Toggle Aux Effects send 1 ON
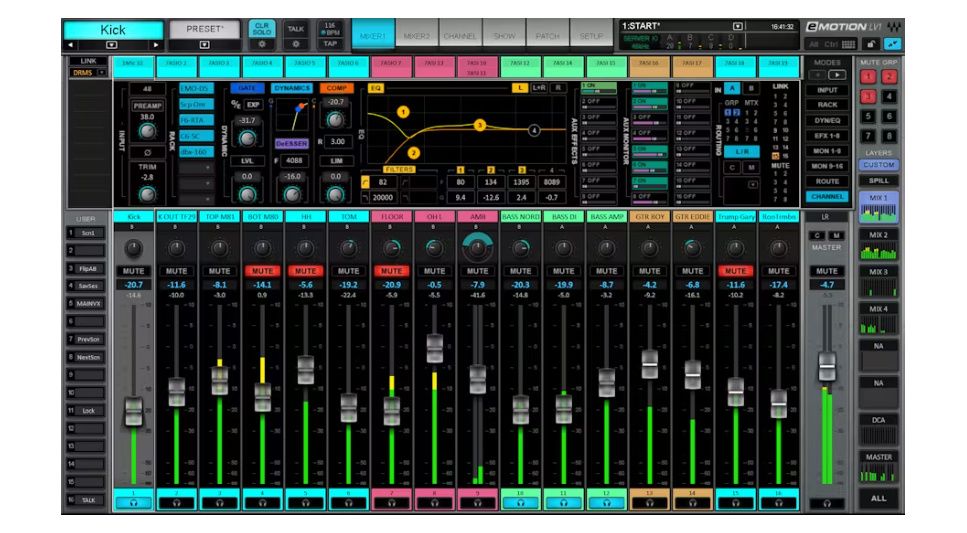 [x=598, y=88]
